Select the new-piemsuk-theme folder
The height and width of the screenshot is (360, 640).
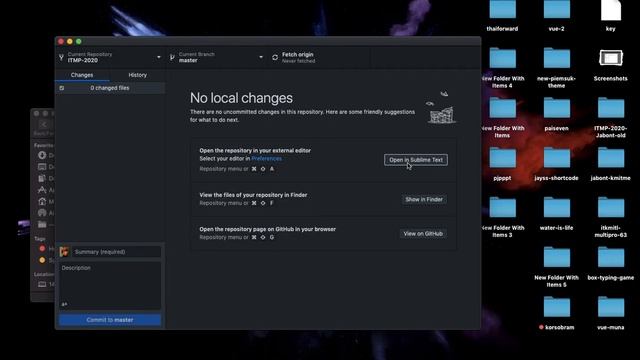[x=556, y=68]
